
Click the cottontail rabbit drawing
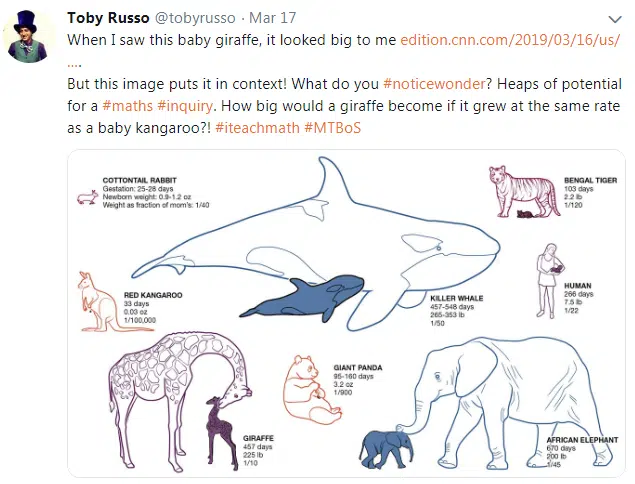[87, 197]
